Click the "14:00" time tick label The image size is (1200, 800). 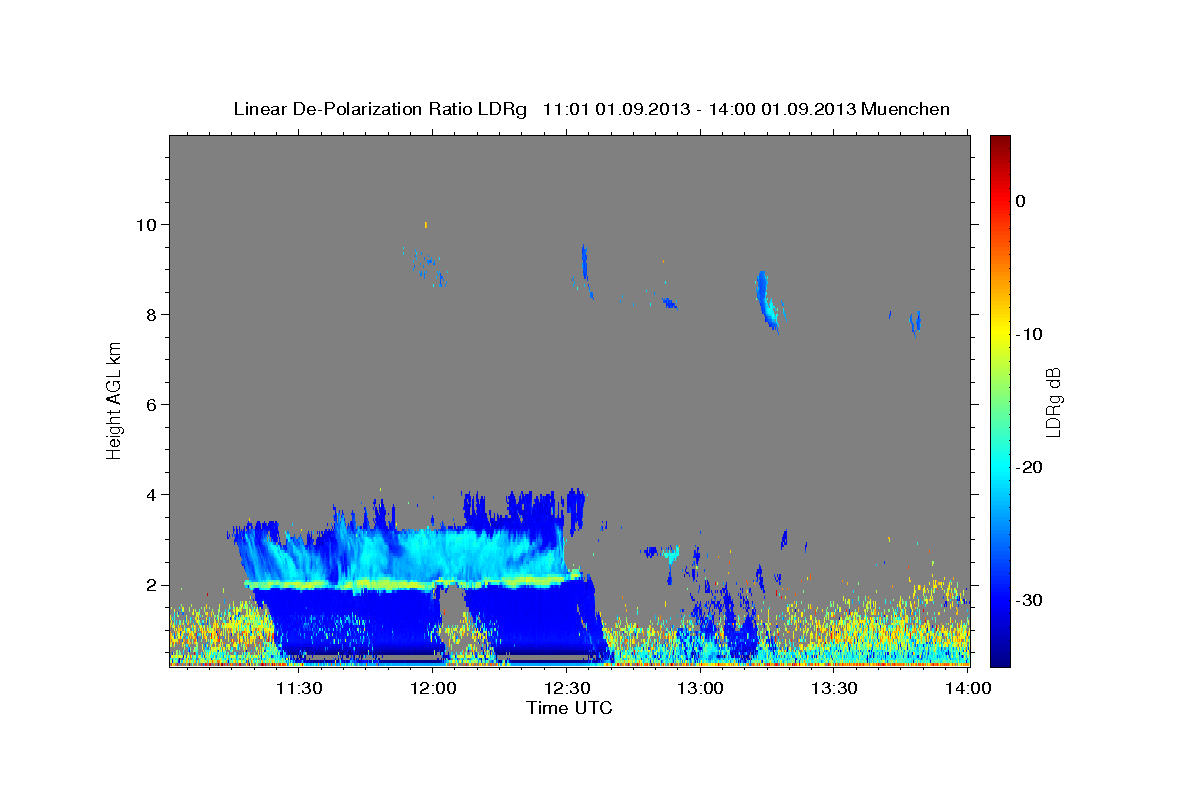tap(968, 688)
